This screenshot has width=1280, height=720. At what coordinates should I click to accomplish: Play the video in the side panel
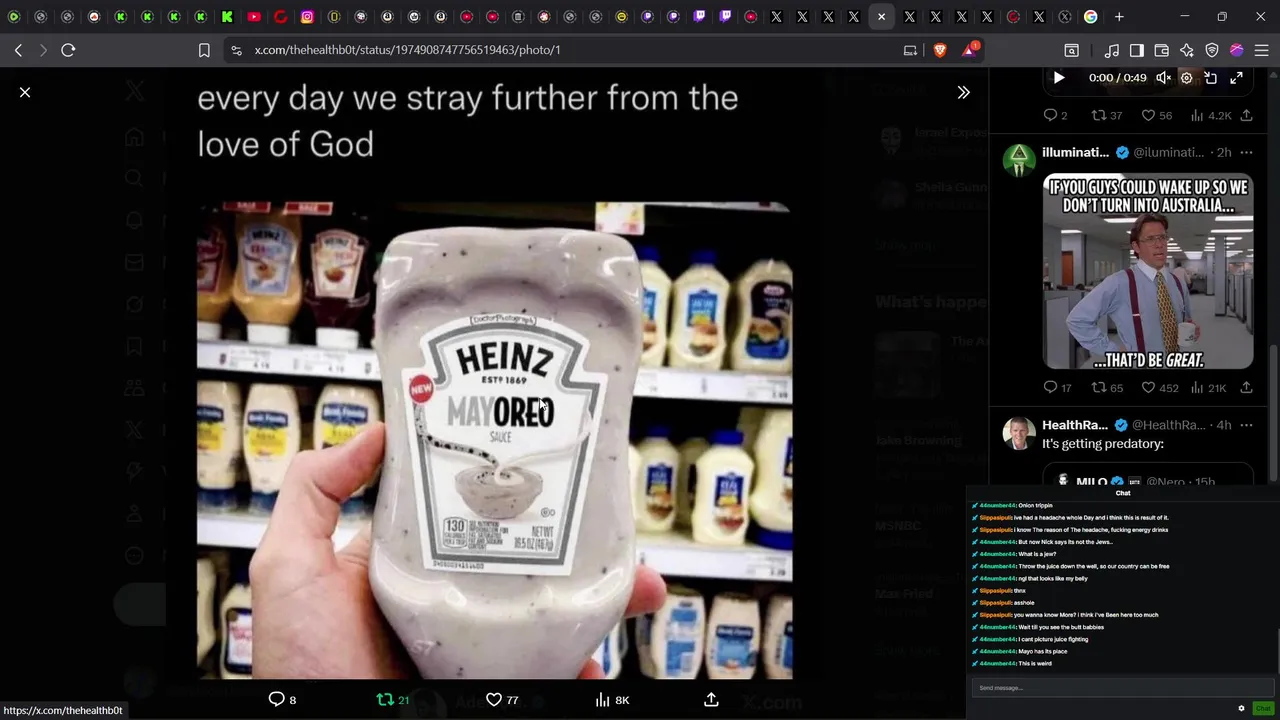click(1059, 77)
